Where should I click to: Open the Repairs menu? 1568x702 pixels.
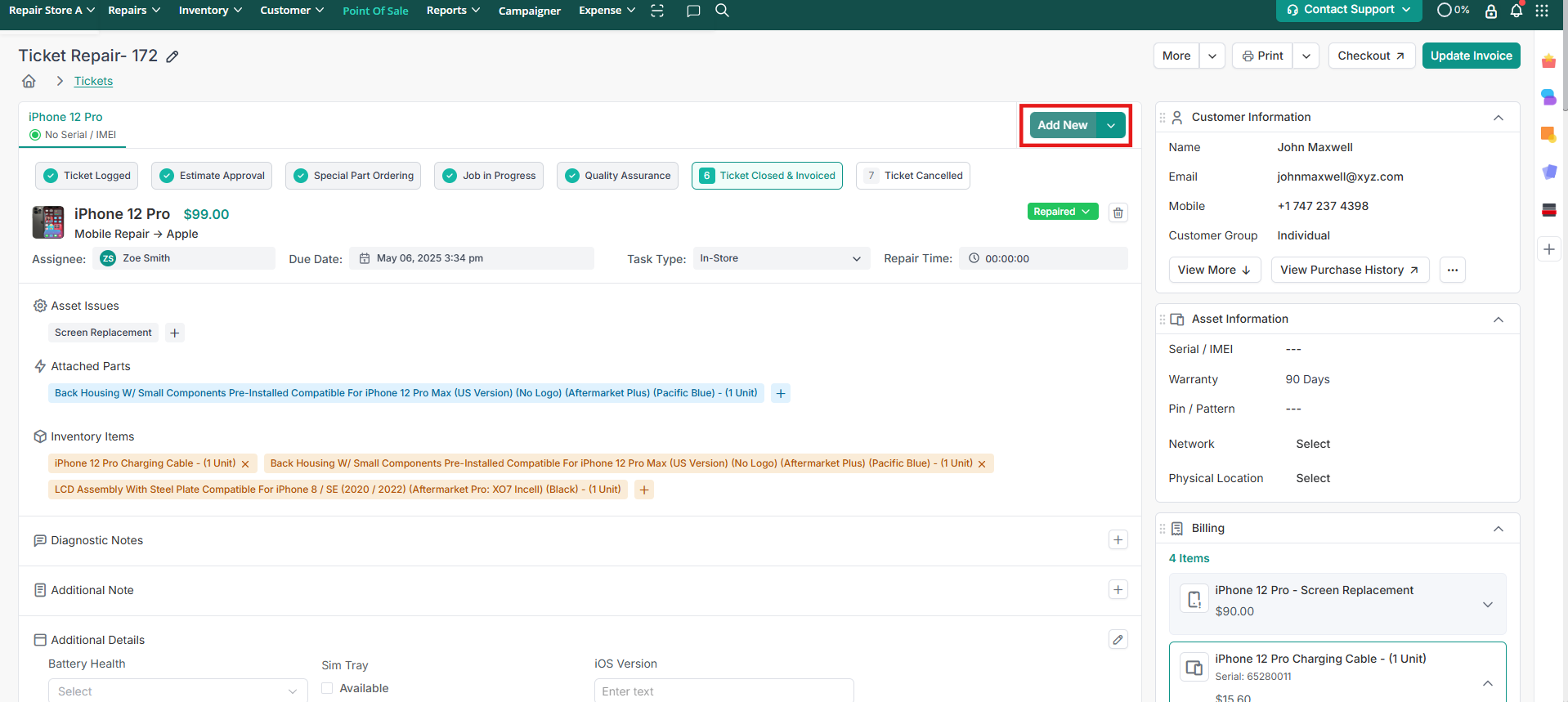[134, 11]
